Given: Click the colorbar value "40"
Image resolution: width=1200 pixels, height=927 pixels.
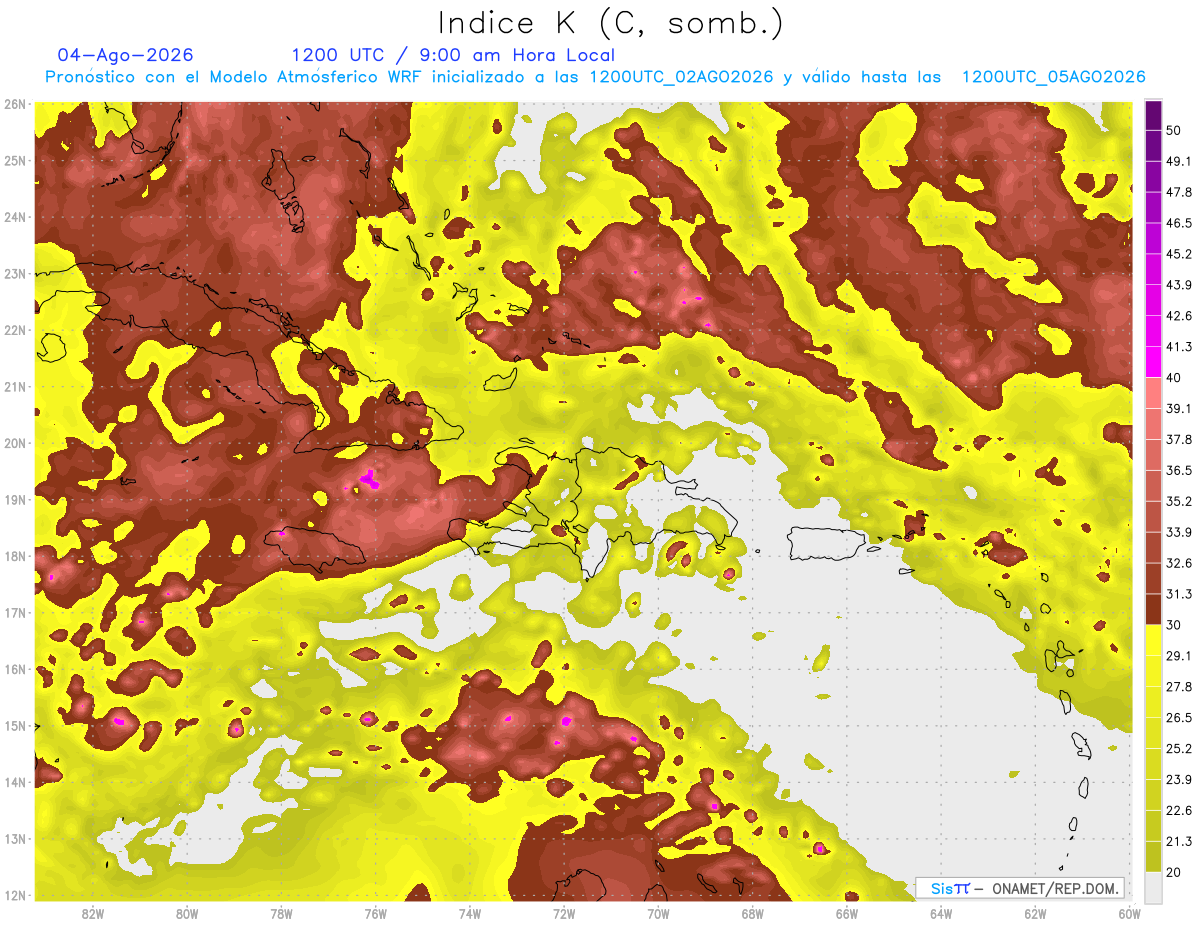Looking at the screenshot, I should tap(1176, 377).
